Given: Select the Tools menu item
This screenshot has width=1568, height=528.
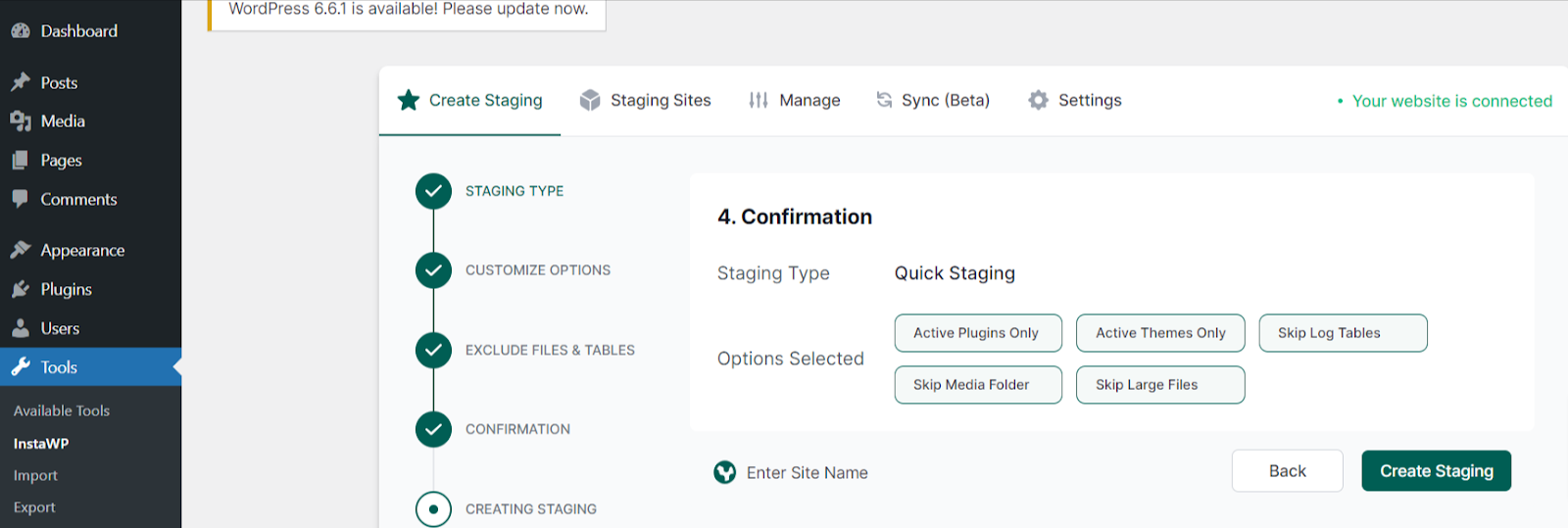Looking at the screenshot, I should (90, 367).
